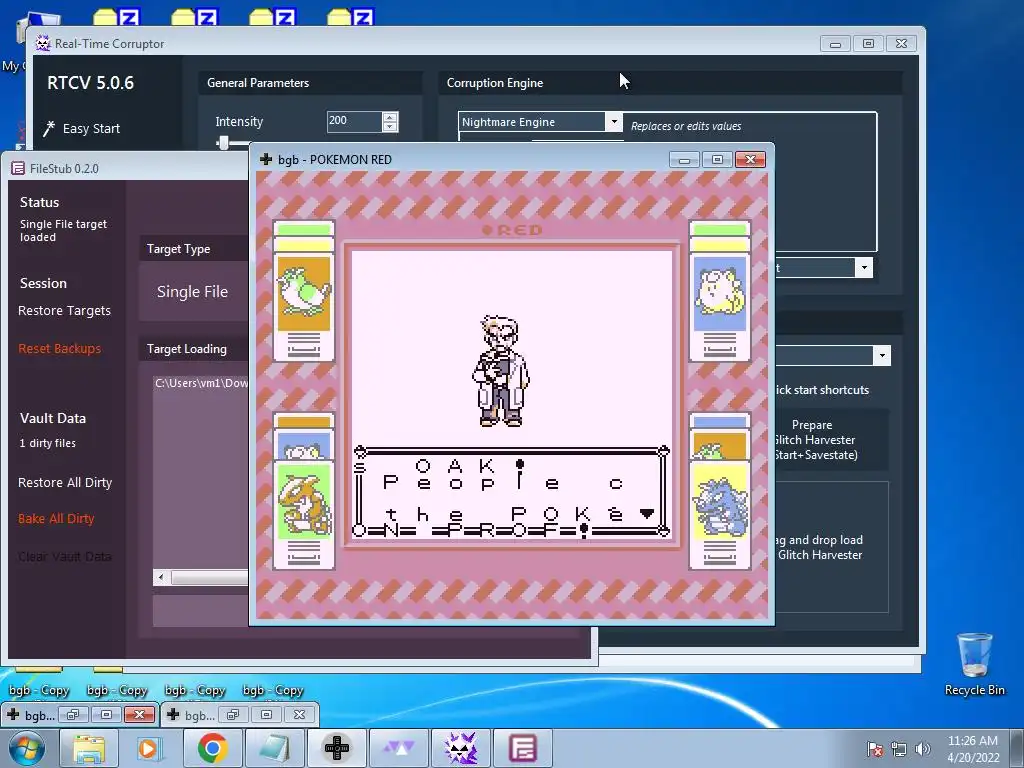Screen dimensions: 1024x768
Task: Click the network tray icon
Action: (x=899, y=749)
